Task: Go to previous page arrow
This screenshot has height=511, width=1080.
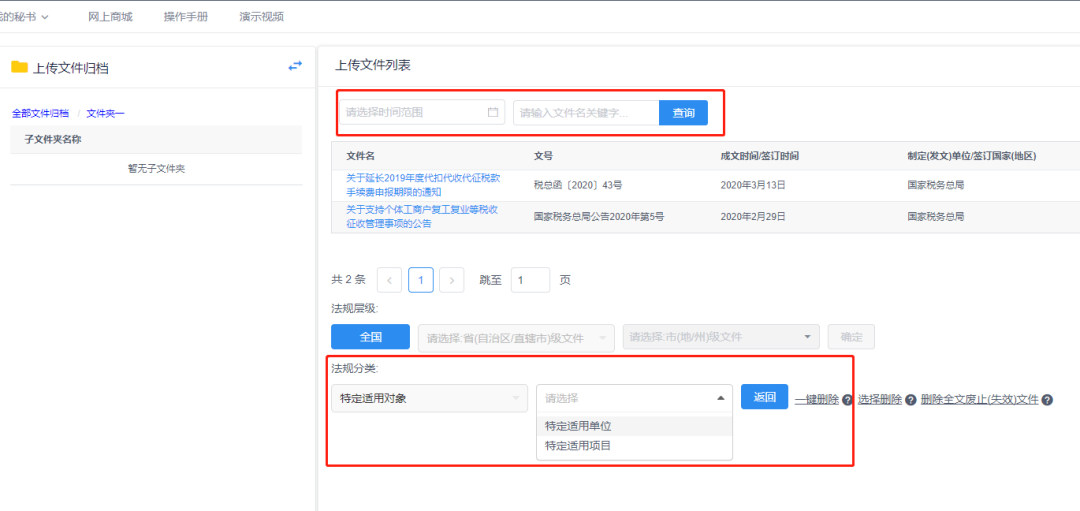Action: pyautogui.click(x=390, y=280)
